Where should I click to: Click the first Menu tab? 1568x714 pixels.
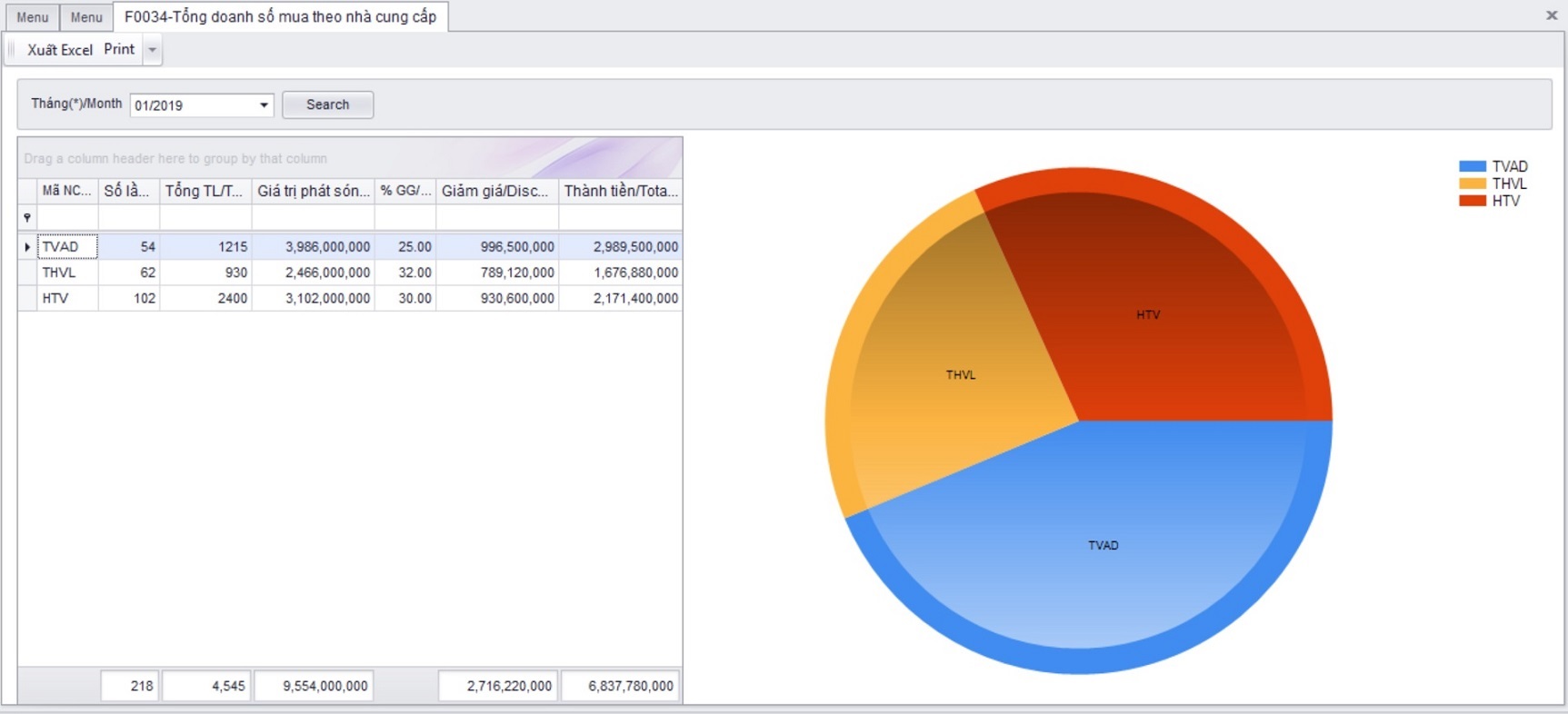point(33,17)
